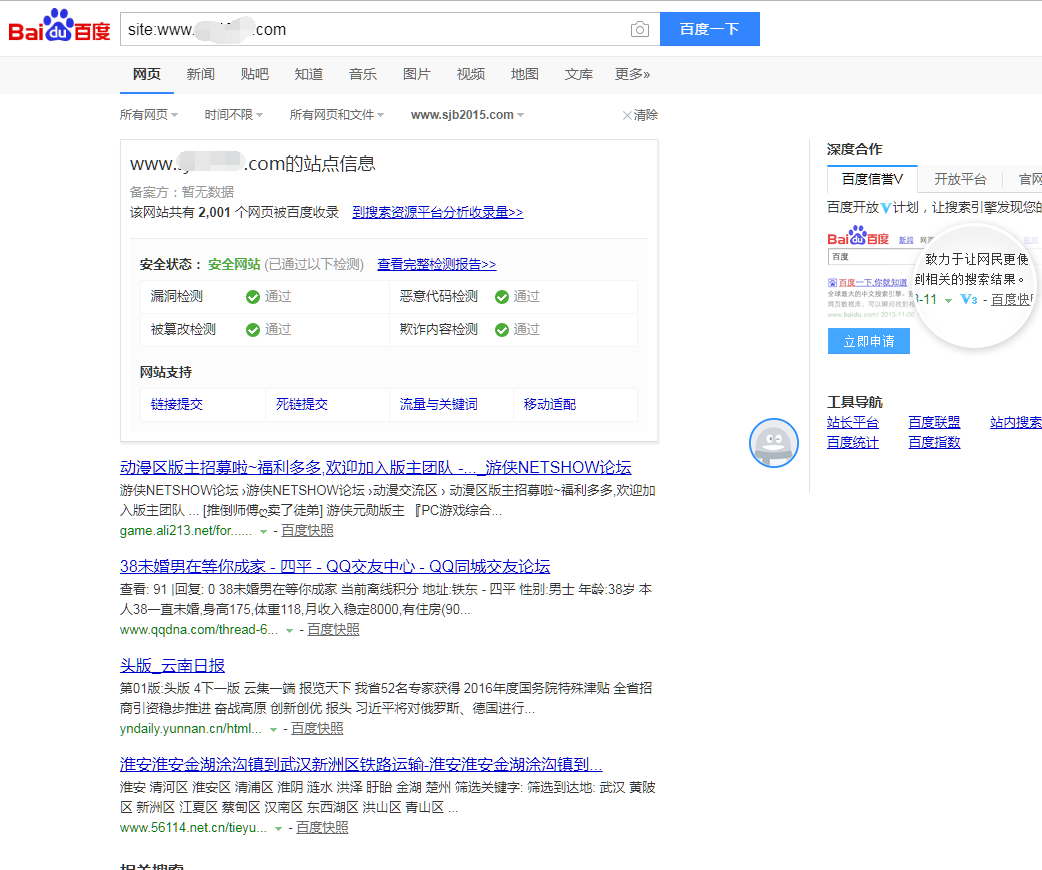This screenshot has height=870, width=1042.
Task: Expand the www.sjb2015.com site filter dropdown
Action: click(468, 115)
